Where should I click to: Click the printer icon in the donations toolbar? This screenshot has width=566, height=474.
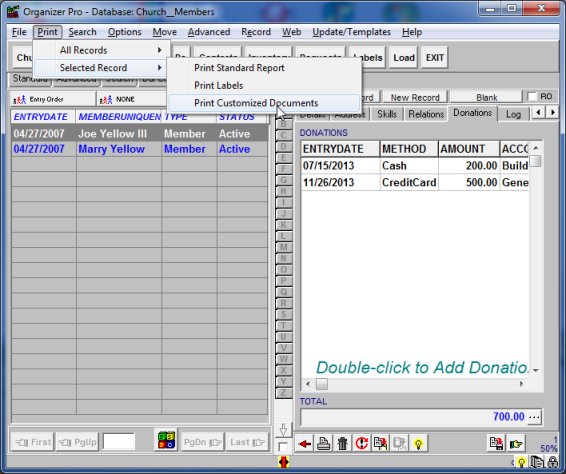(323, 444)
